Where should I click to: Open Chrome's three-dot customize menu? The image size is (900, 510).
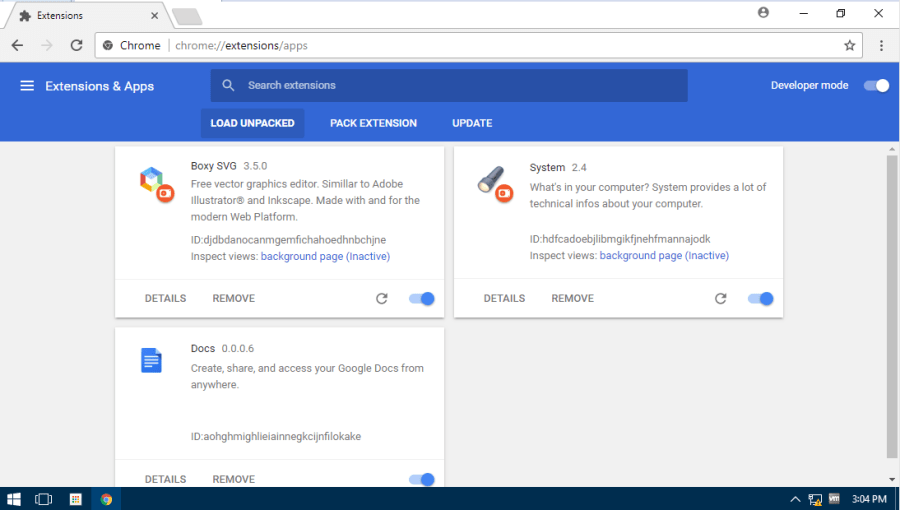(881, 45)
